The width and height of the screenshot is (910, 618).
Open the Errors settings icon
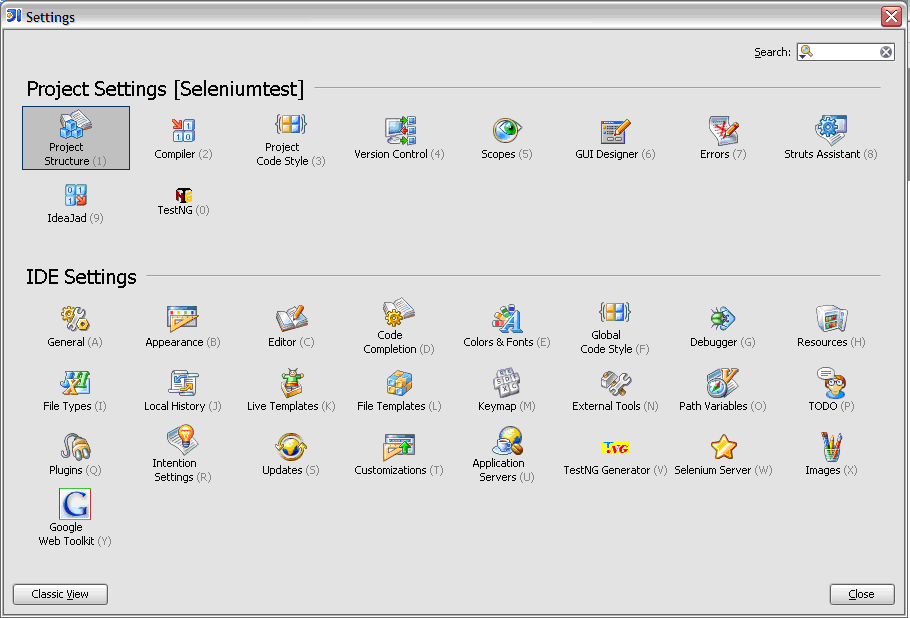point(723,130)
